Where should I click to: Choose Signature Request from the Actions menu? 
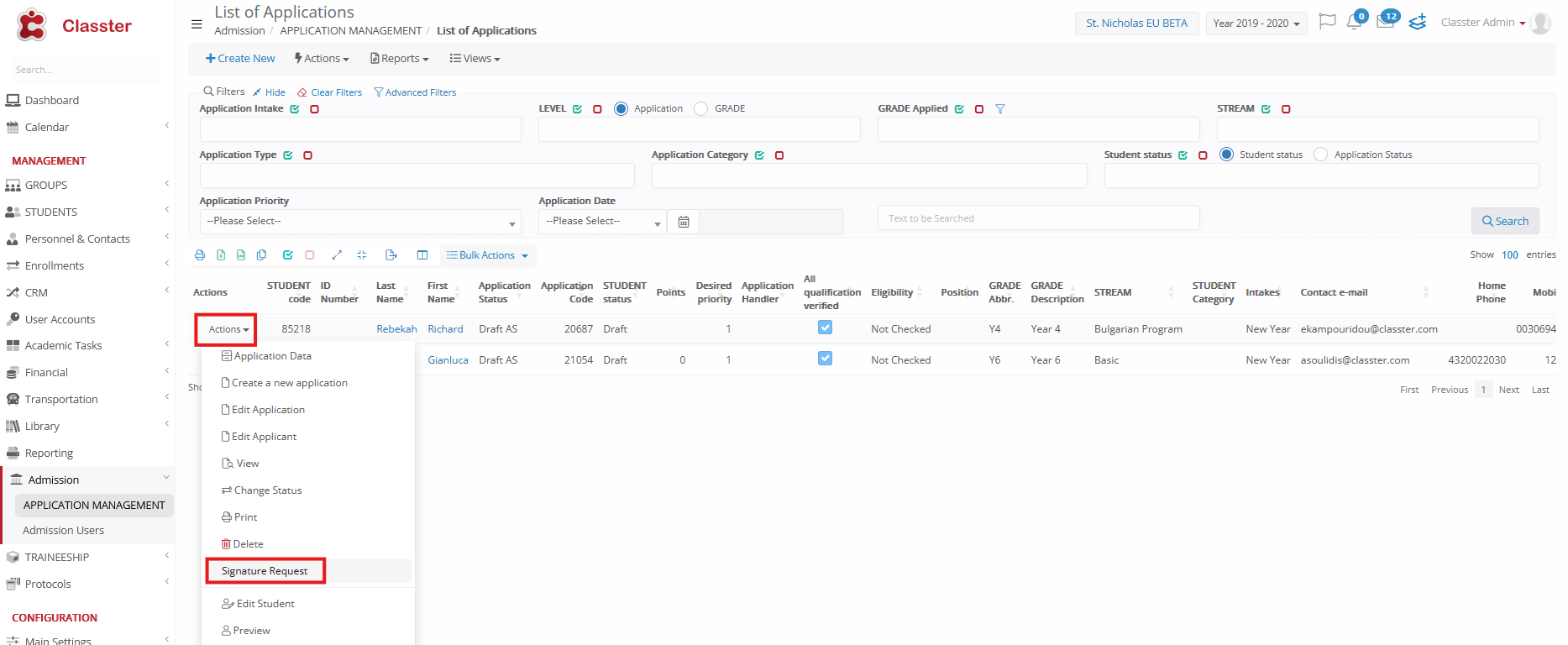tap(265, 571)
